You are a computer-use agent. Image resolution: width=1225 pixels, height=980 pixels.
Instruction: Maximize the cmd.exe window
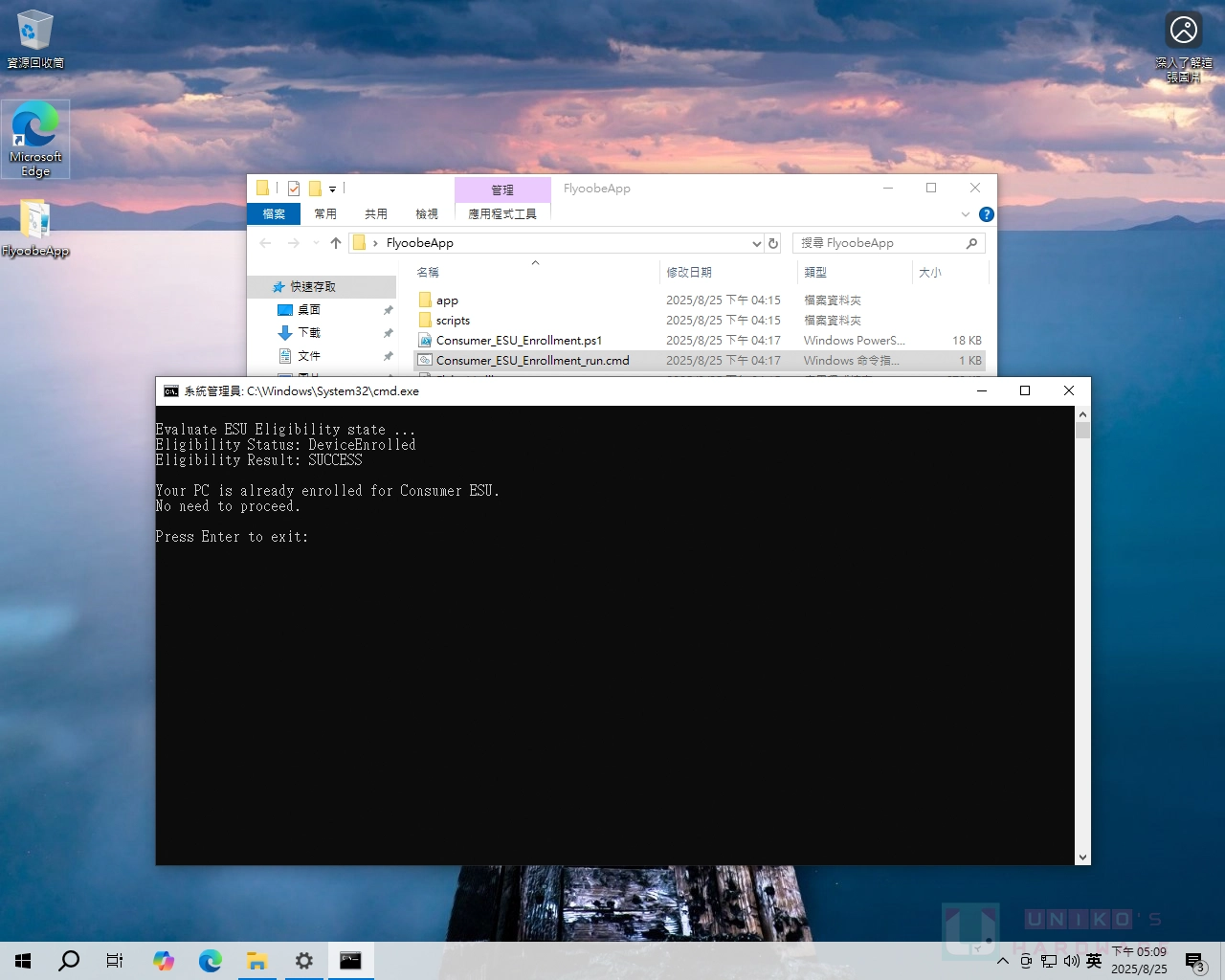coord(1025,390)
